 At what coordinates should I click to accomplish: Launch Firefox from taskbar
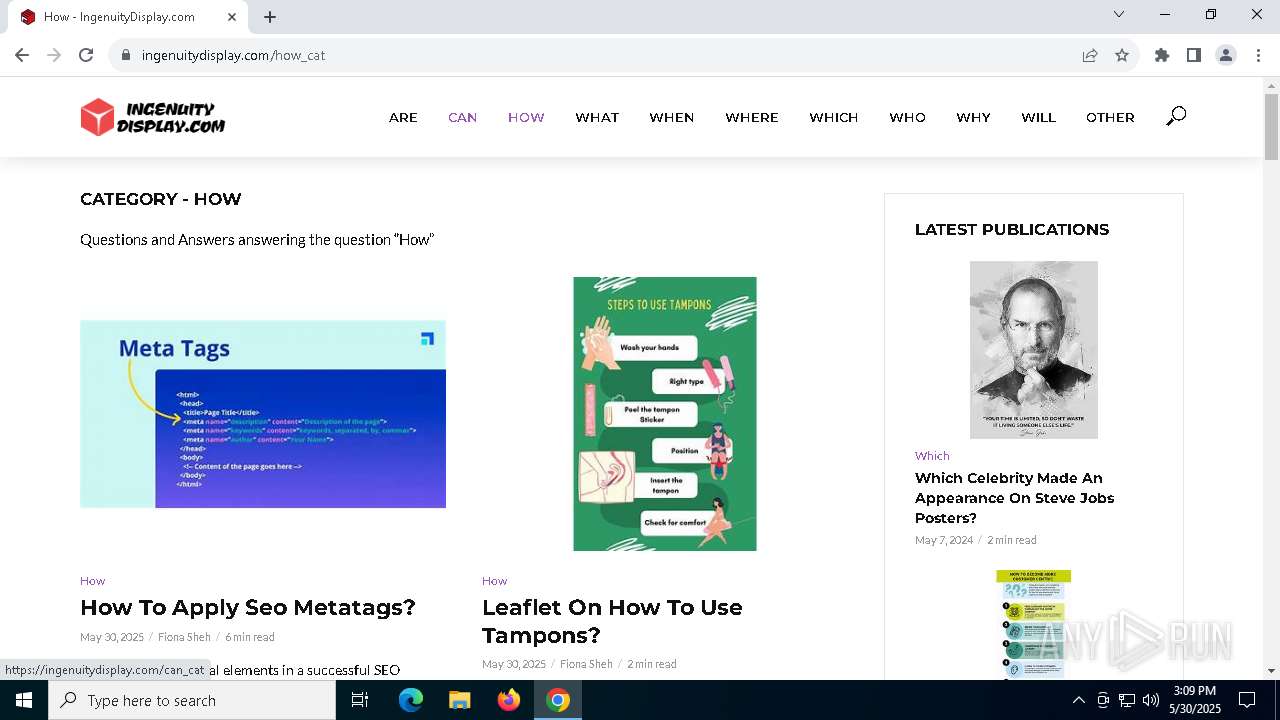509,700
